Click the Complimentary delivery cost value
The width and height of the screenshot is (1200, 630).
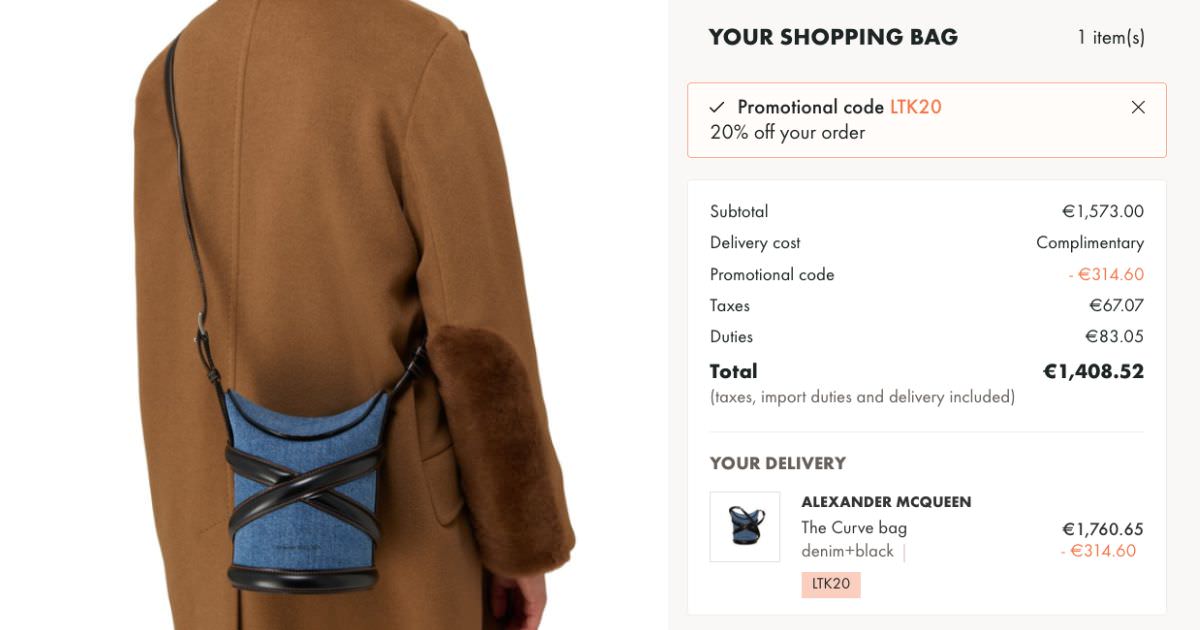1090,243
